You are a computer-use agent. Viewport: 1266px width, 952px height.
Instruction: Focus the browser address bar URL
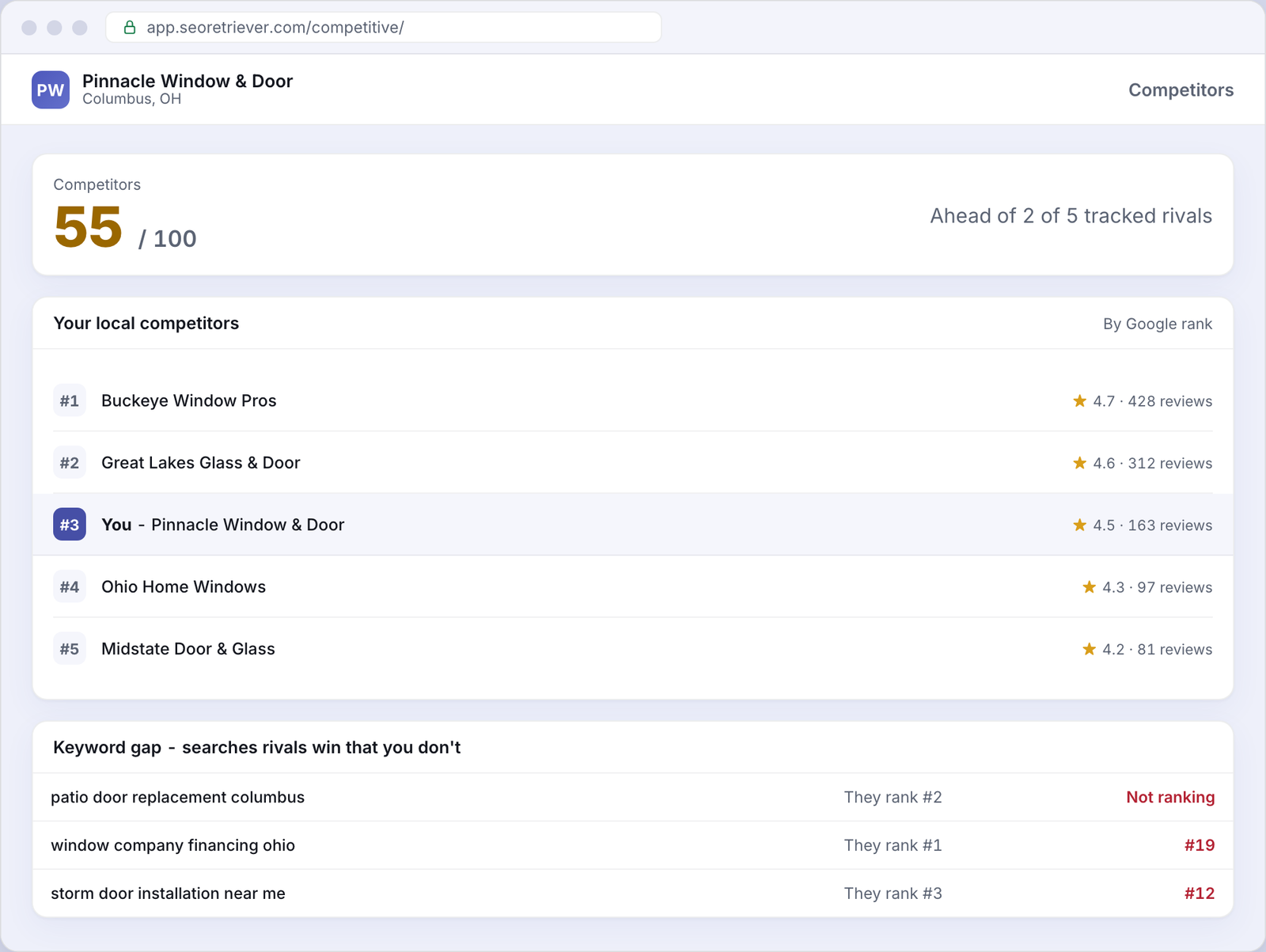coord(384,28)
